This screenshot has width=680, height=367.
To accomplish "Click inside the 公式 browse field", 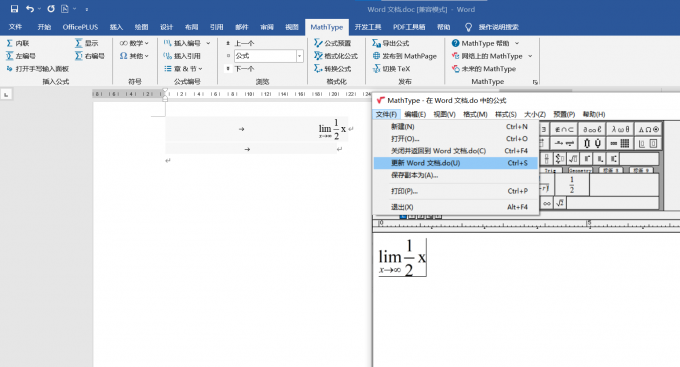I will pos(265,56).
